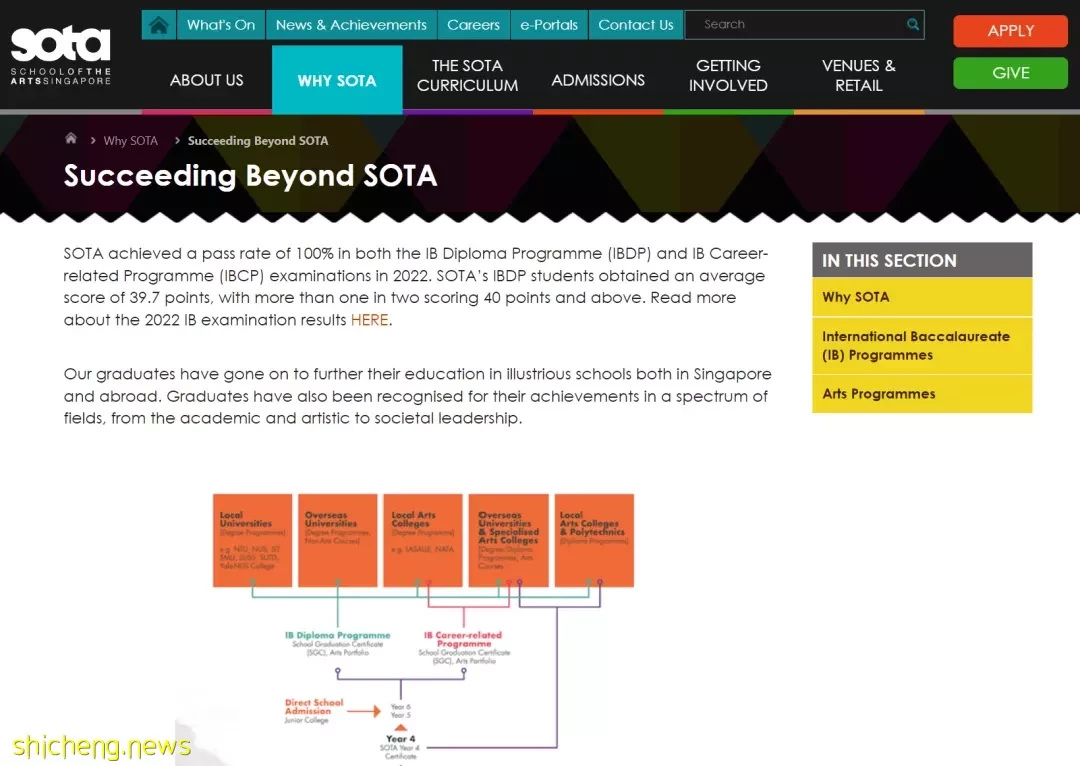This screenshot has height=766, width=1080.
Task: Open Contact Us page
Action: point(636,25)
